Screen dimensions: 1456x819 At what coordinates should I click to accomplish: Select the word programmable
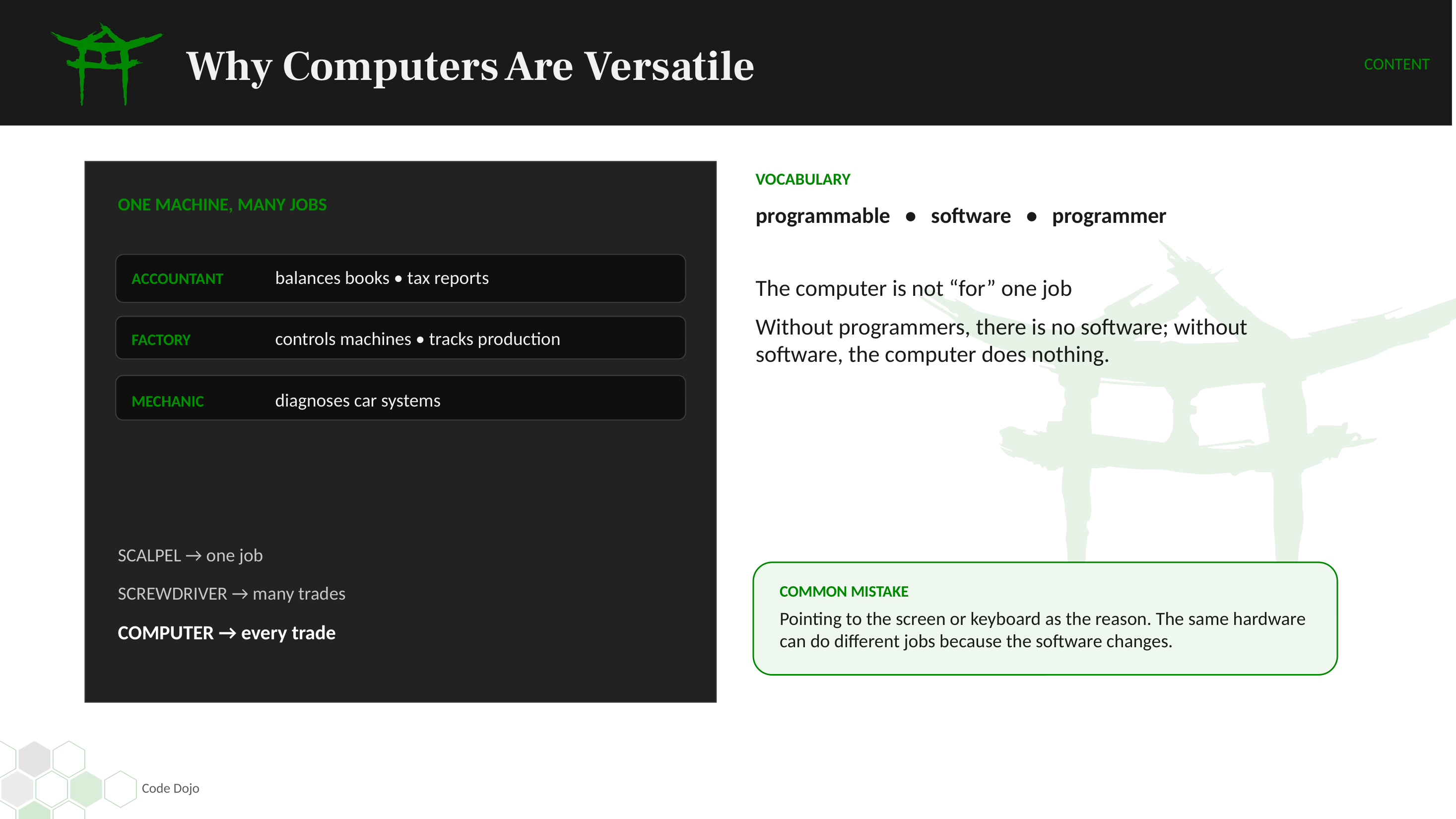[822, 216]
